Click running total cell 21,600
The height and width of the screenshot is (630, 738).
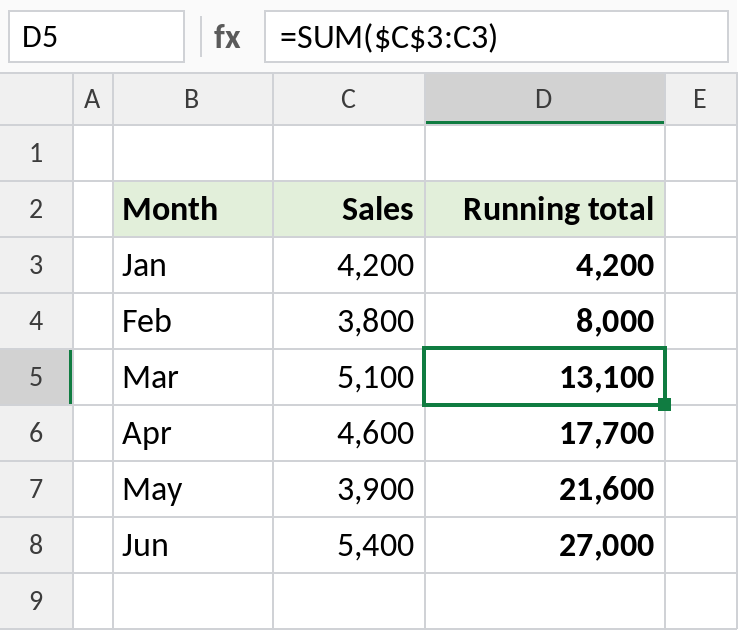[x=545, y=489]
